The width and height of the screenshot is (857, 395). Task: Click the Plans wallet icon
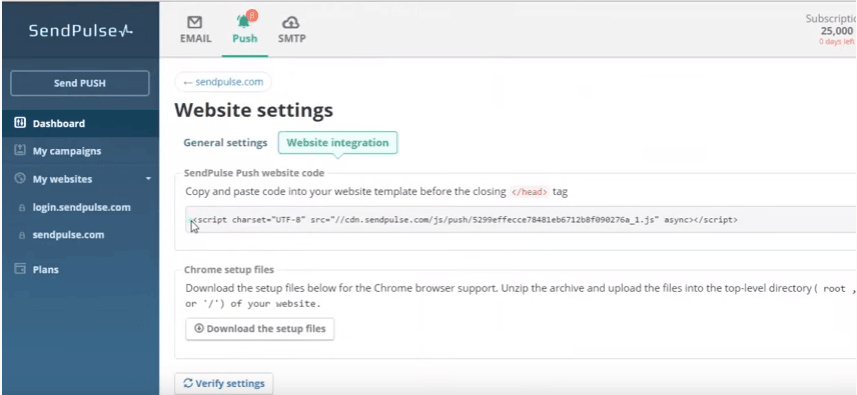click(x=20, y=269)
